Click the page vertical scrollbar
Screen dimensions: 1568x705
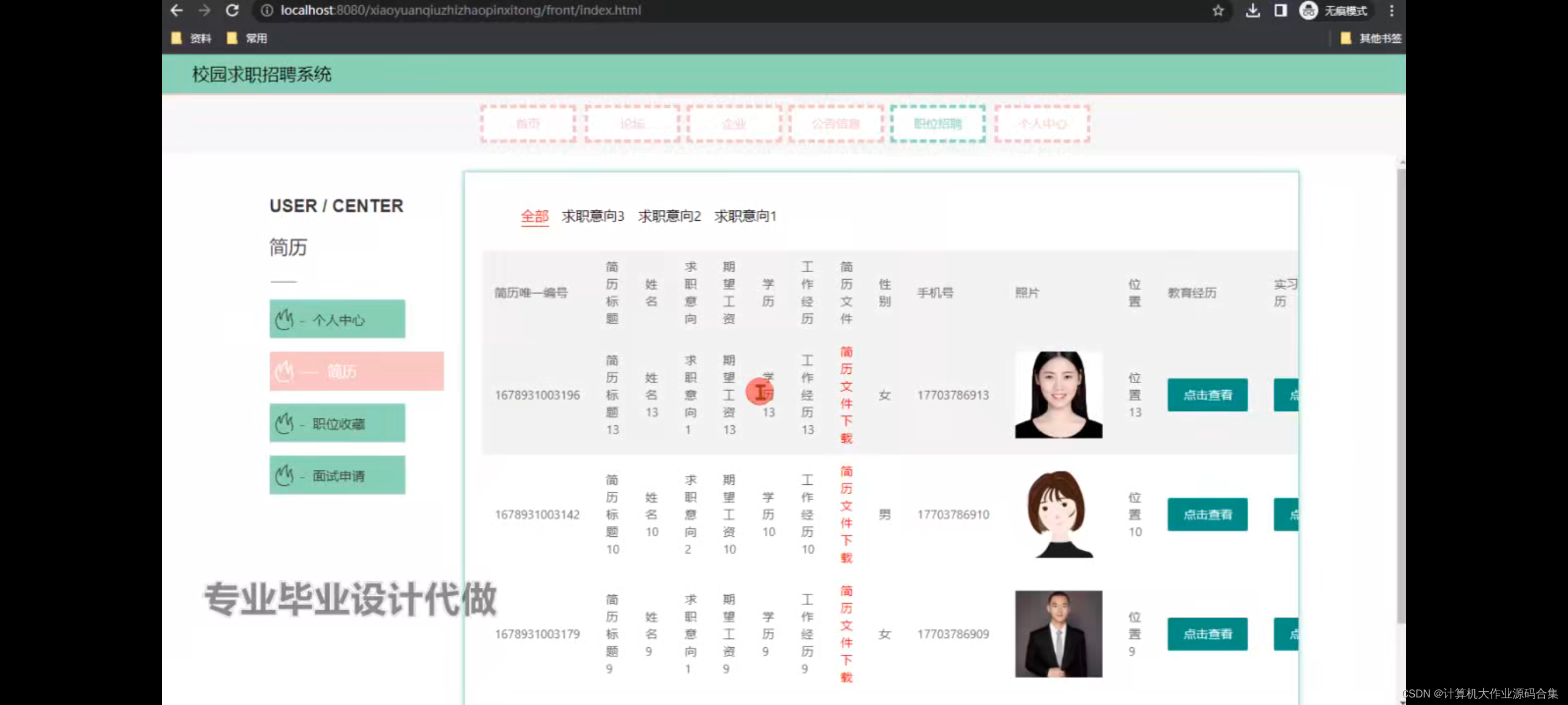click(1401, 395)
